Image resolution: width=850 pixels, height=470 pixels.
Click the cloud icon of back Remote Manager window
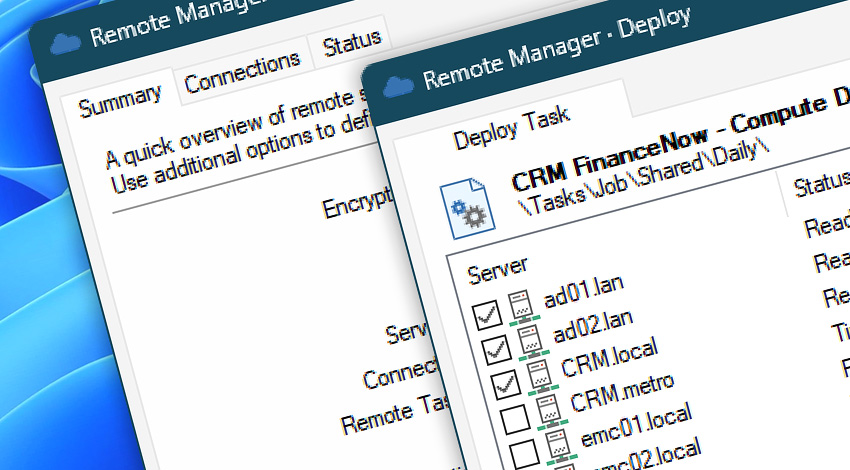pos(66,44)
